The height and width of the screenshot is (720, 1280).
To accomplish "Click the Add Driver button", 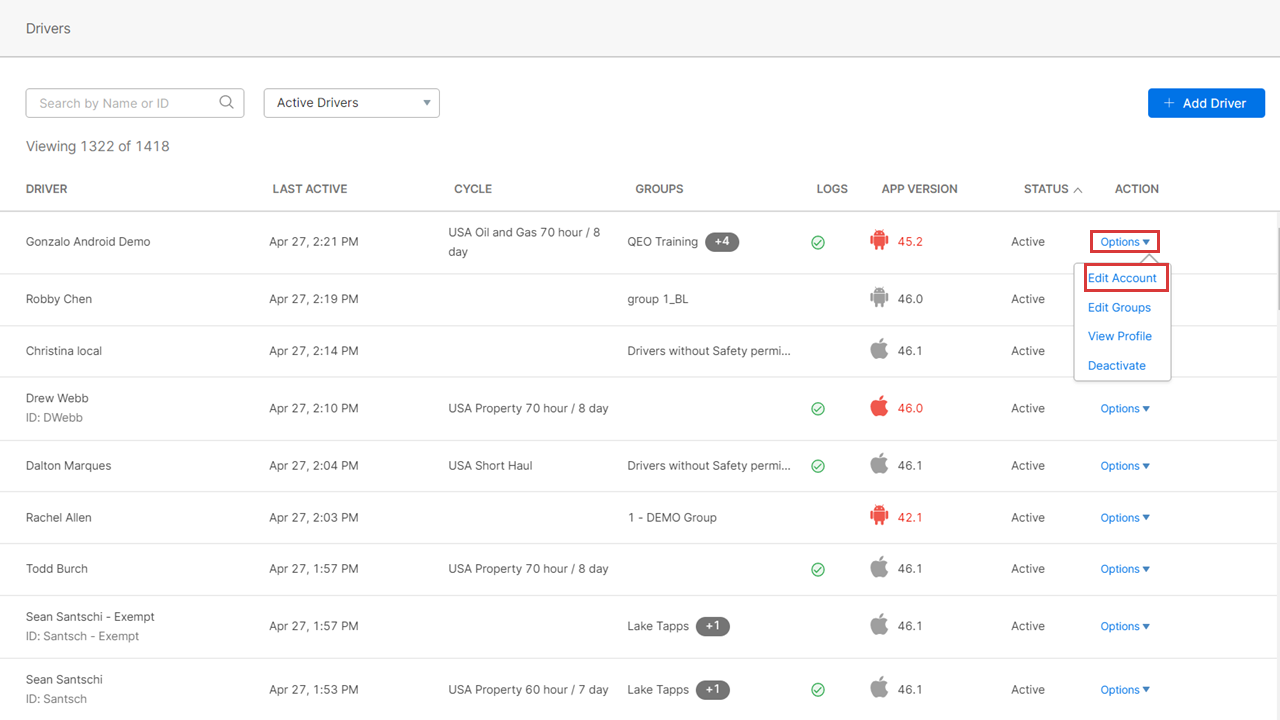I will point(1206,103).
